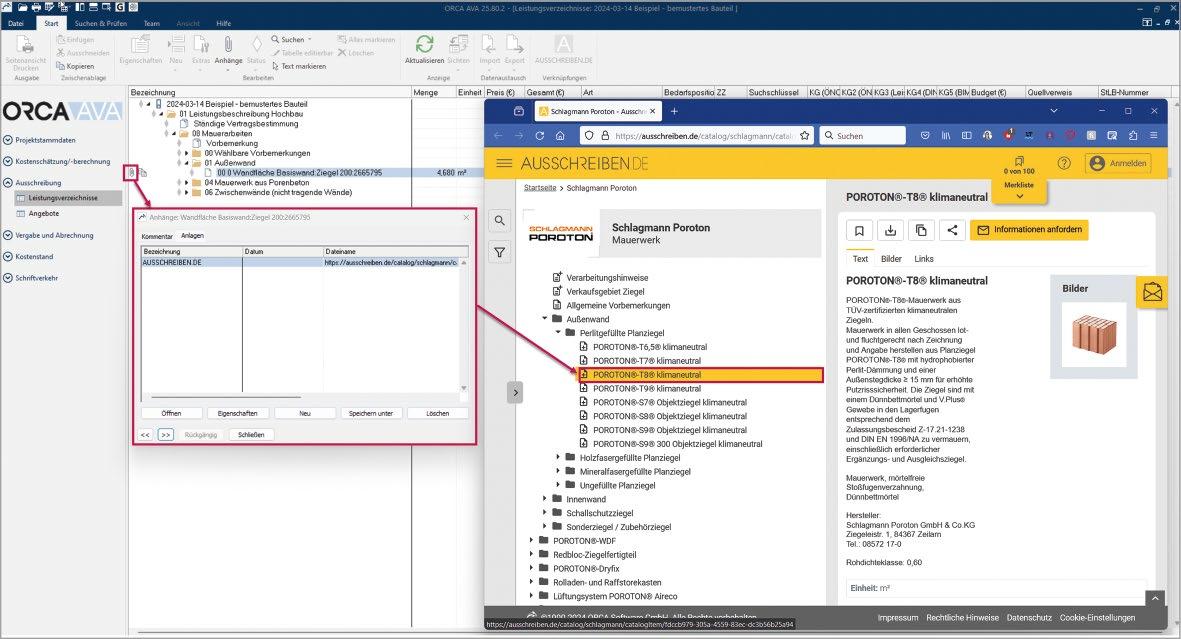Collapse the Außenwand catalog folder

tap(545, 319)
